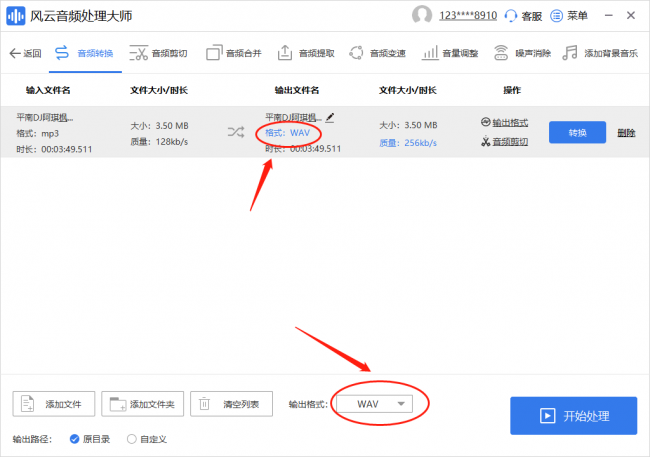Click the pencil icon to rename output file

tap(330, 118)
